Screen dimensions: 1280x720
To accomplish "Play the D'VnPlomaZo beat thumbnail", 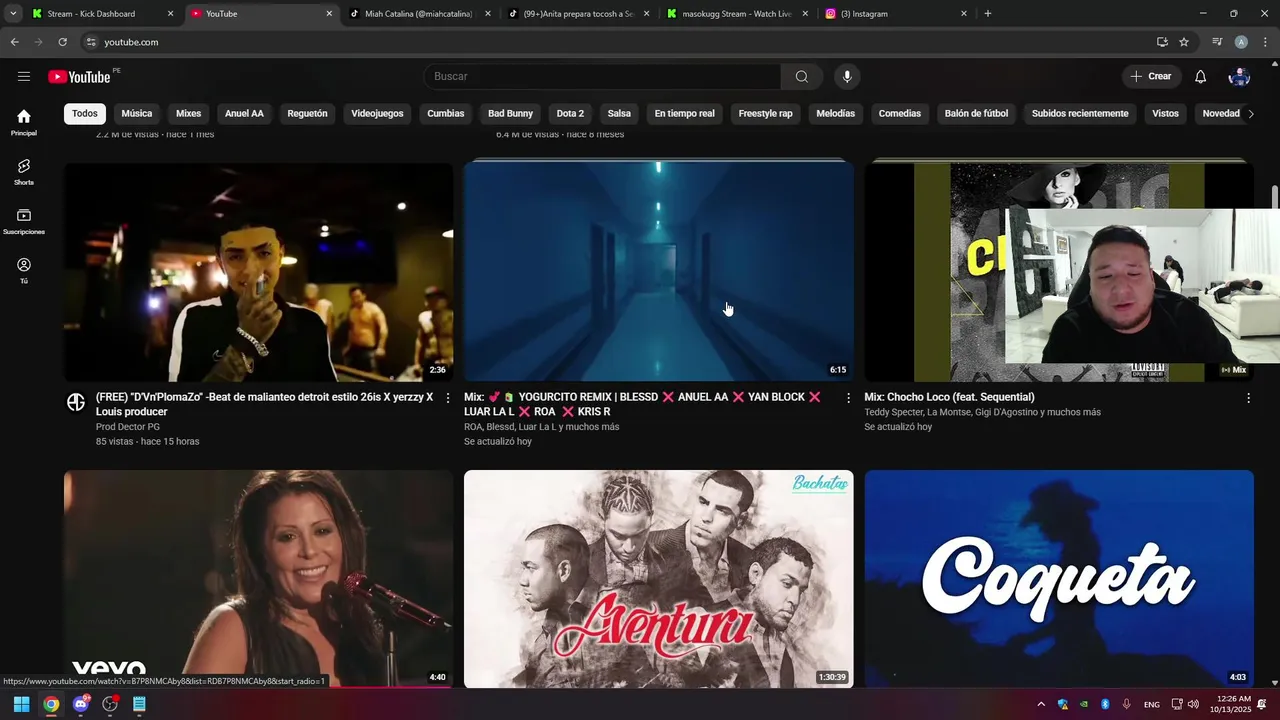I will coord(258,272).
